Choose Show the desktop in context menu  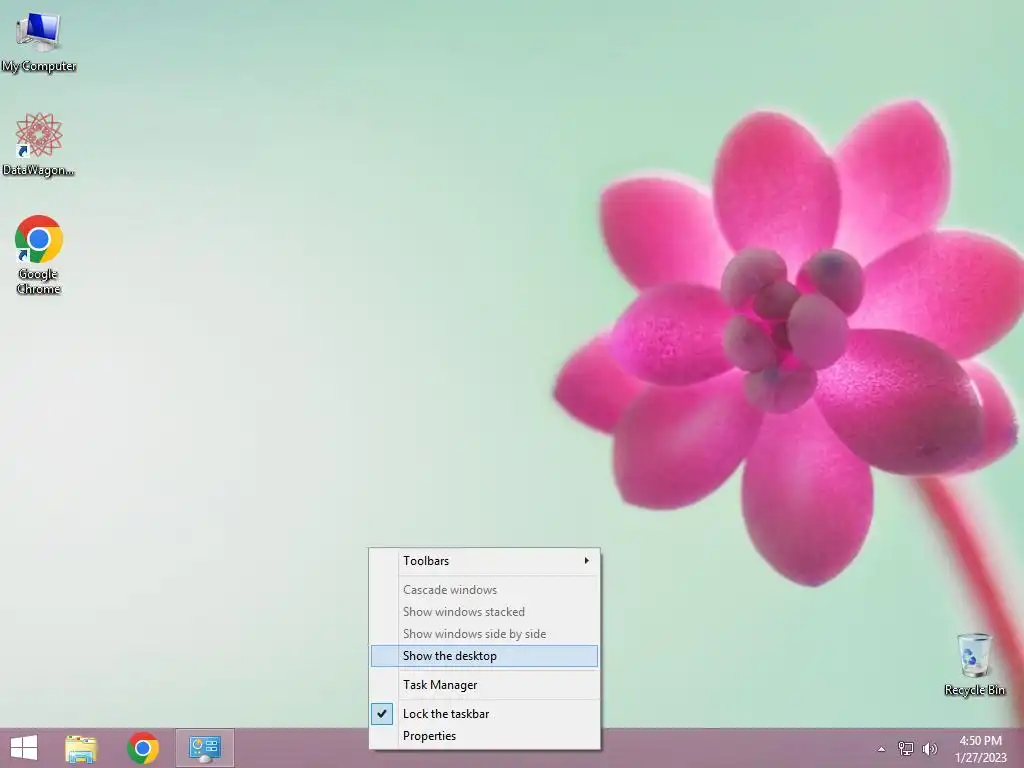click(485, 656)
